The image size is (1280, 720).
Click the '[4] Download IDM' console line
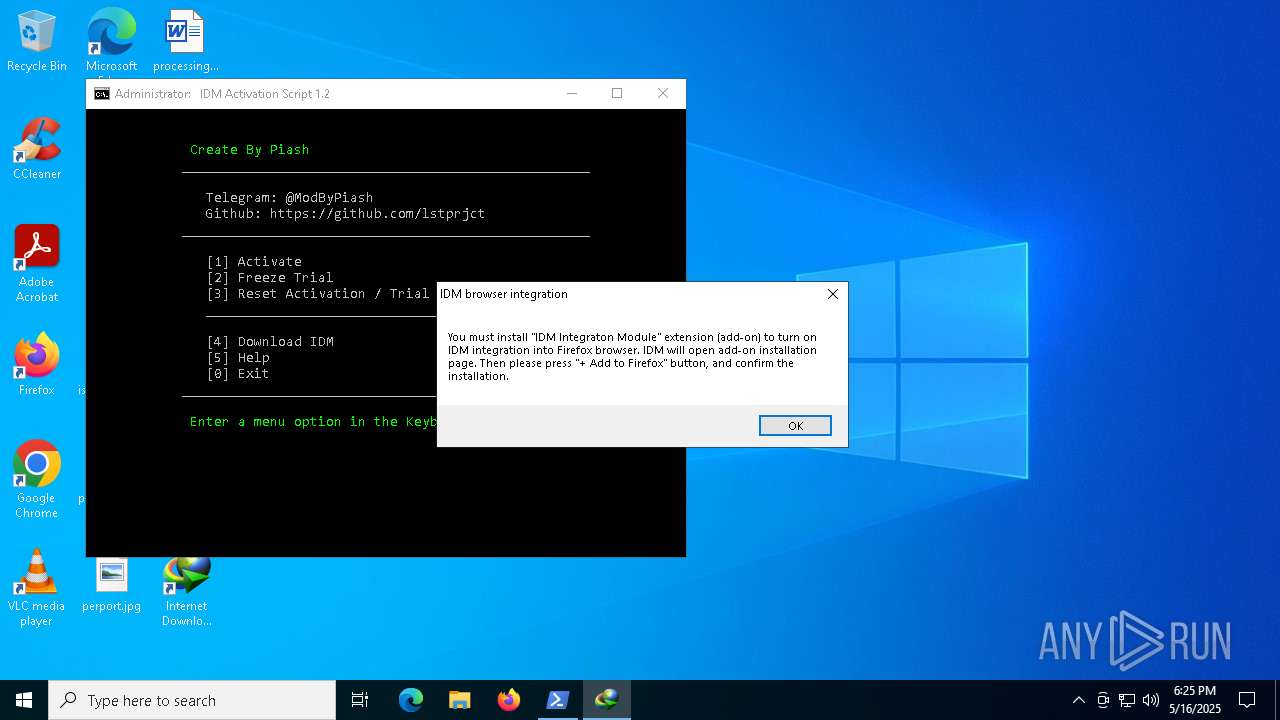[270, 342]
